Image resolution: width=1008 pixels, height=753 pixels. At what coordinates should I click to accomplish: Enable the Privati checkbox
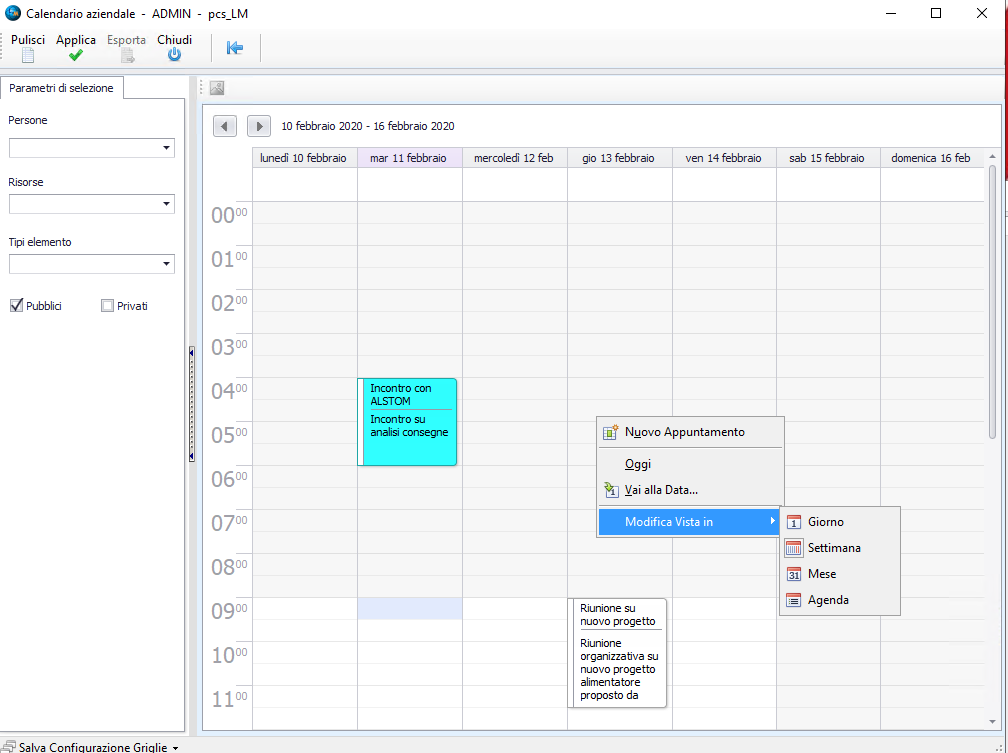[x=108, y=306]
